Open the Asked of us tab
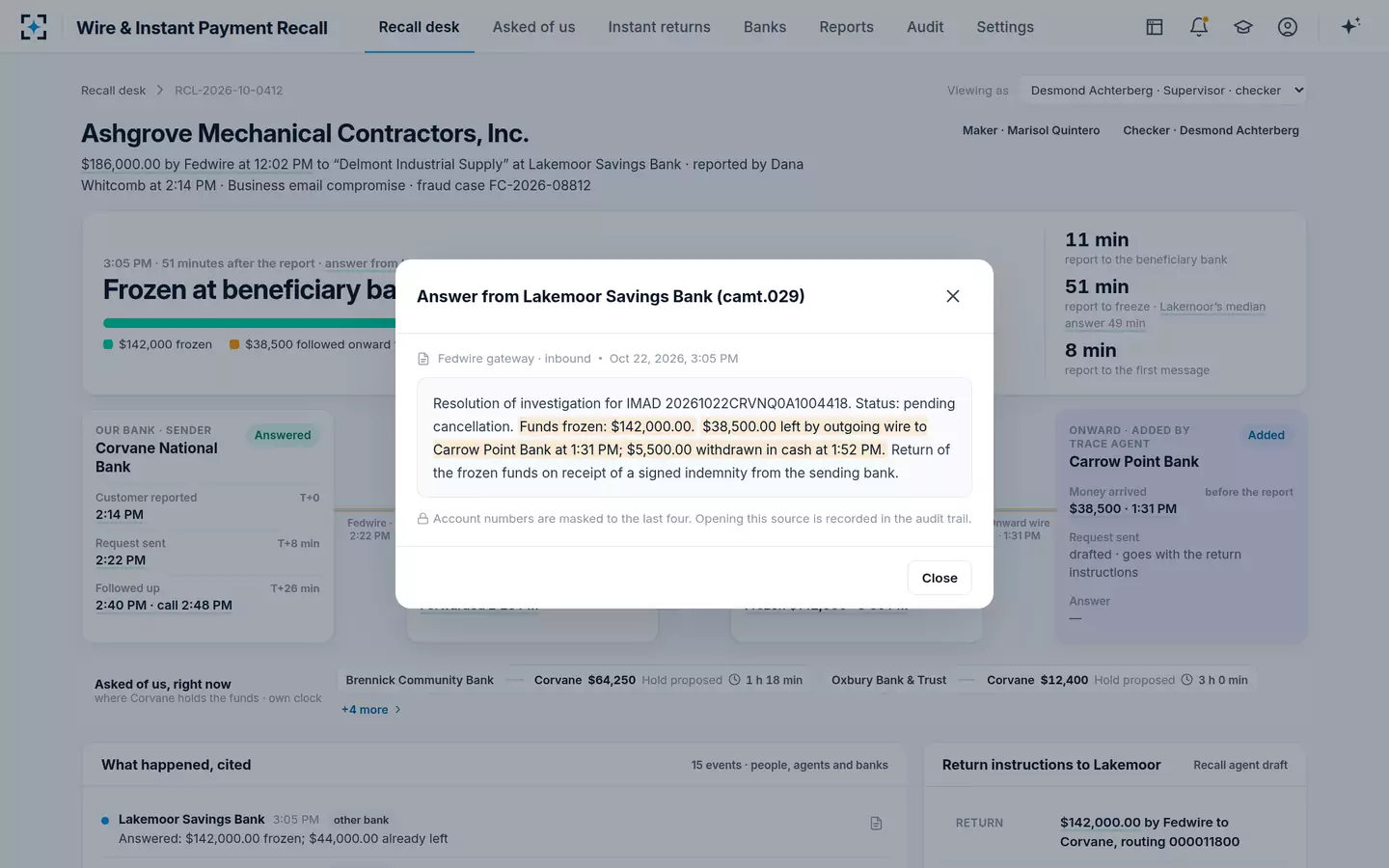Image resolution: width=1389 pixels, height=868 pixels. coord(533,27)
